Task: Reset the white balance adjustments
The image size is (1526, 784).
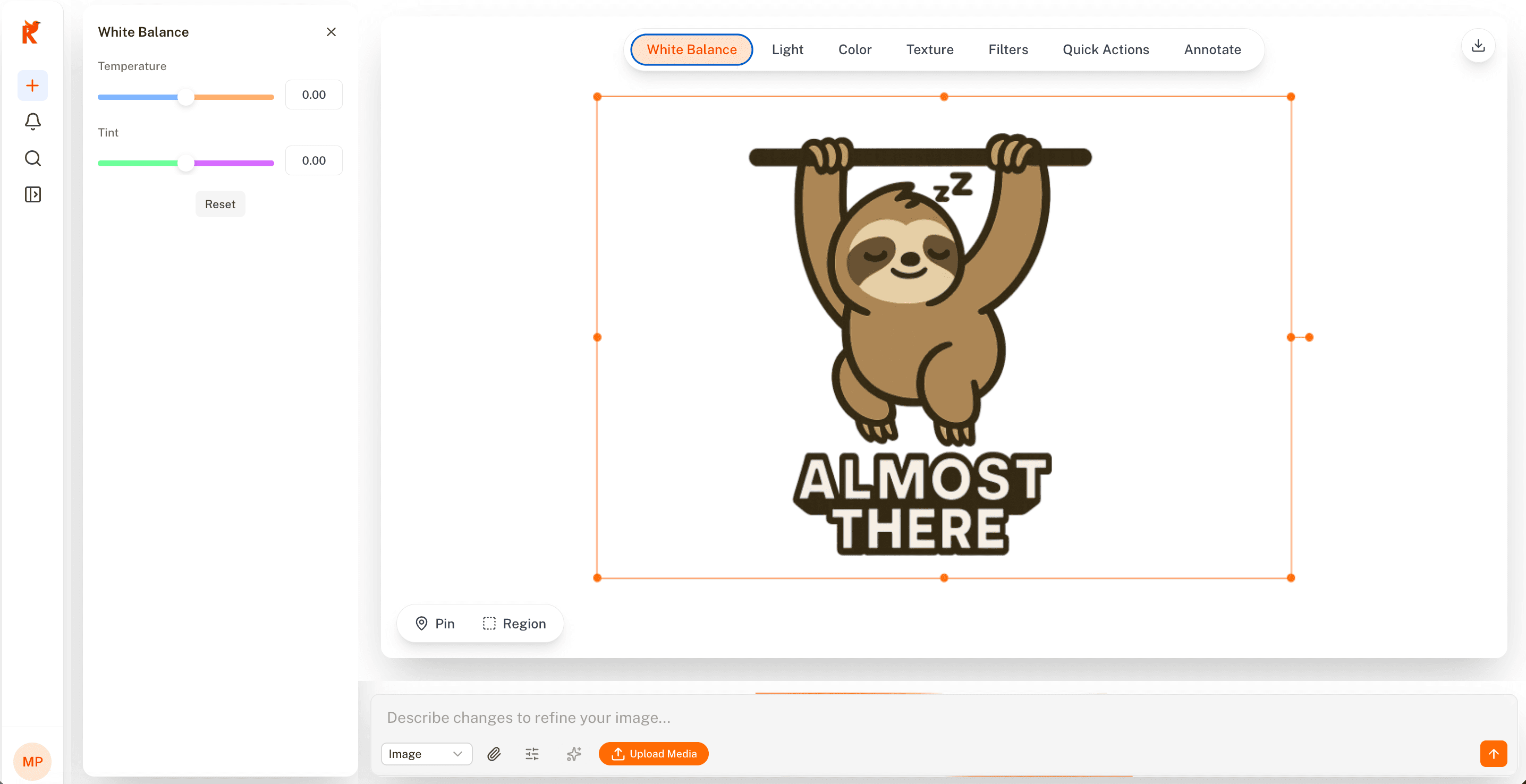Action: point(220,203)
